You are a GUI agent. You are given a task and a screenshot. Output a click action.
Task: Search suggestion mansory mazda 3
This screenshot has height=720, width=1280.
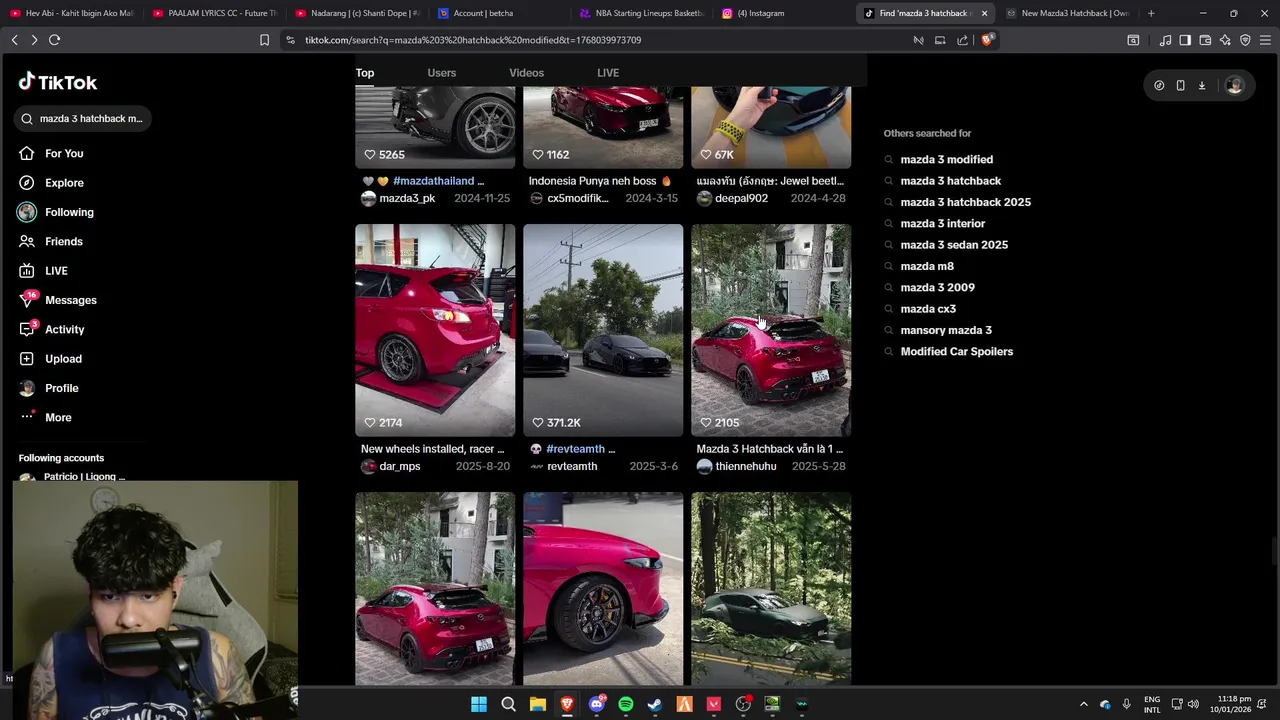pos(946,330)
